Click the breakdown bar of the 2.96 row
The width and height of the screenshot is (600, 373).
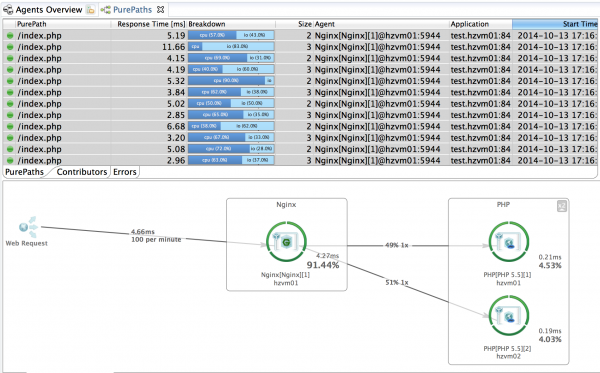tap(231, 160)
